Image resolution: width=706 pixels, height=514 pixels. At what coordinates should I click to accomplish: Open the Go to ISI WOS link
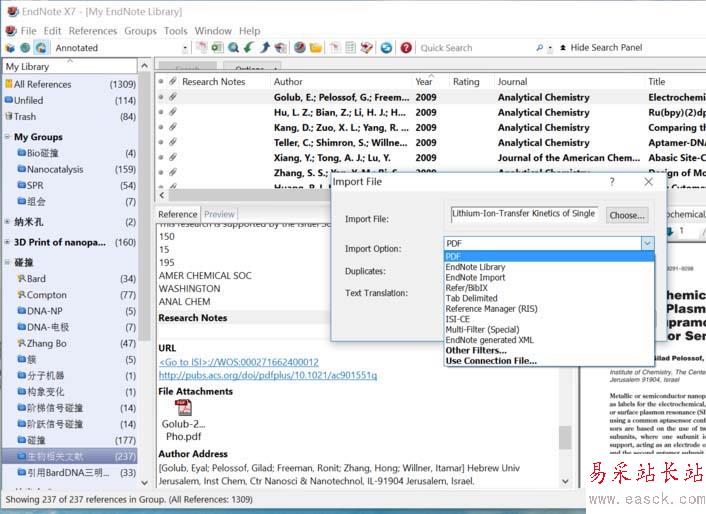(239, 362)
